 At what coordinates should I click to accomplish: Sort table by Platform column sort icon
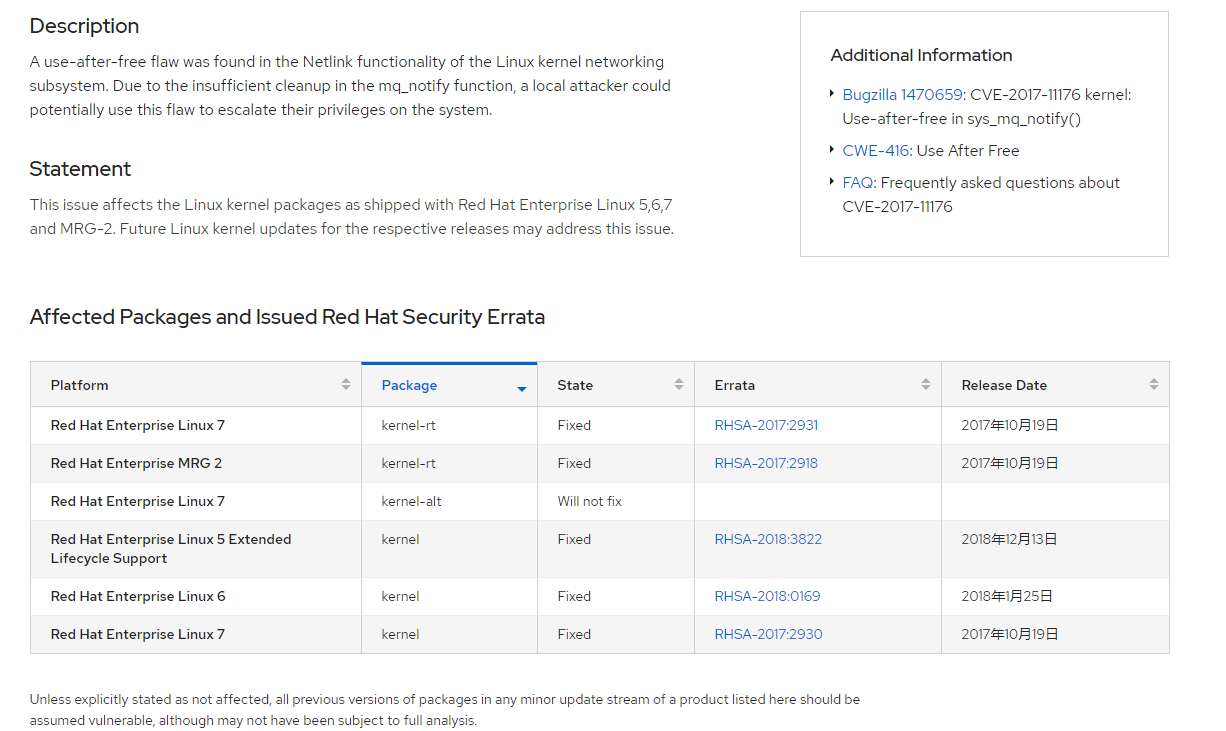[x=346, y=385]
